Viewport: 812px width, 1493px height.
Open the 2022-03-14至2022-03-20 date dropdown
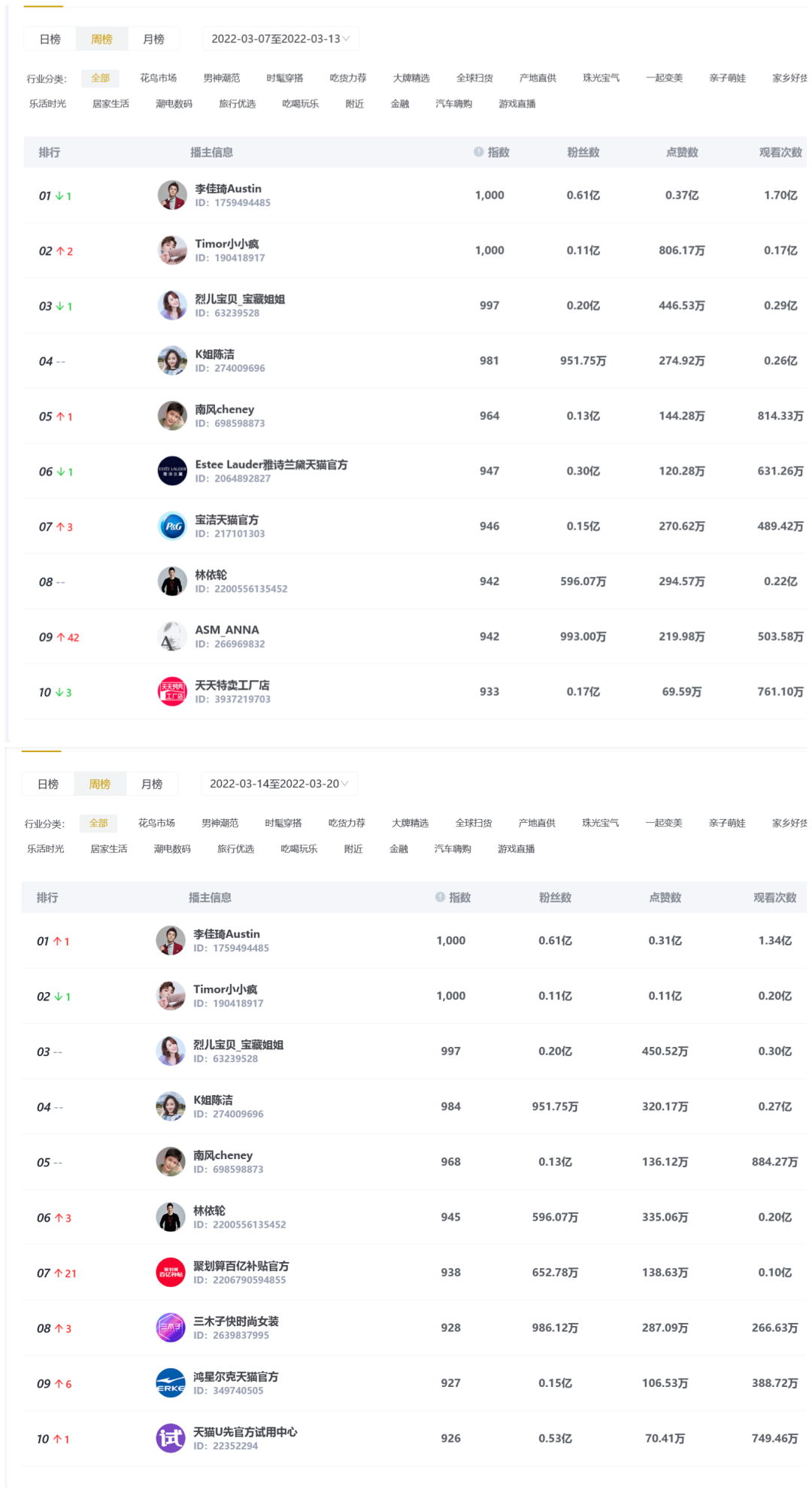tap(279, 784)
